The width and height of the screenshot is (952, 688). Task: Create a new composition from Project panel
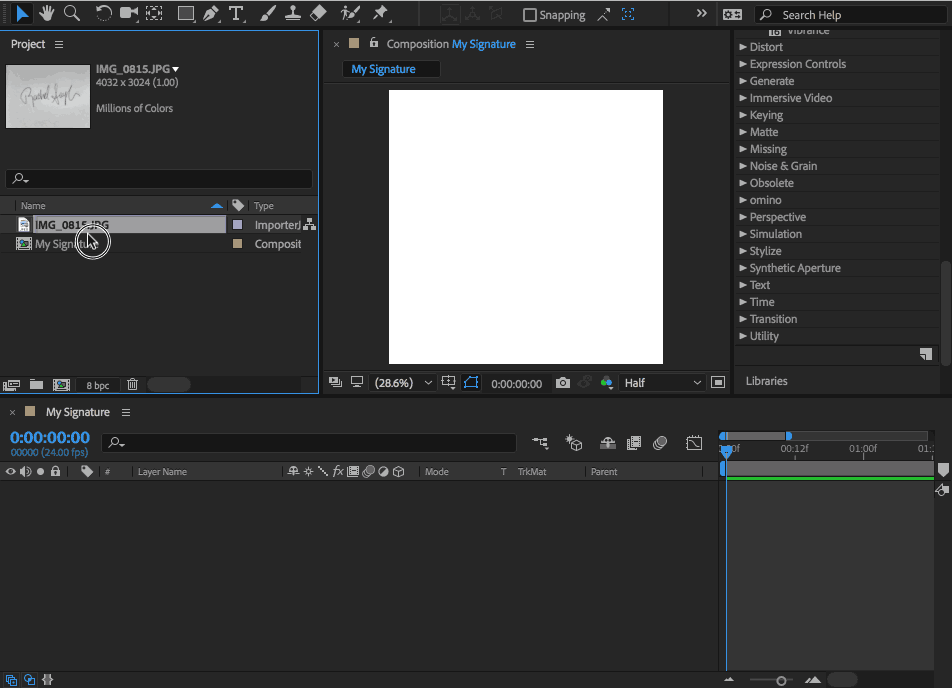coord(61,384)
